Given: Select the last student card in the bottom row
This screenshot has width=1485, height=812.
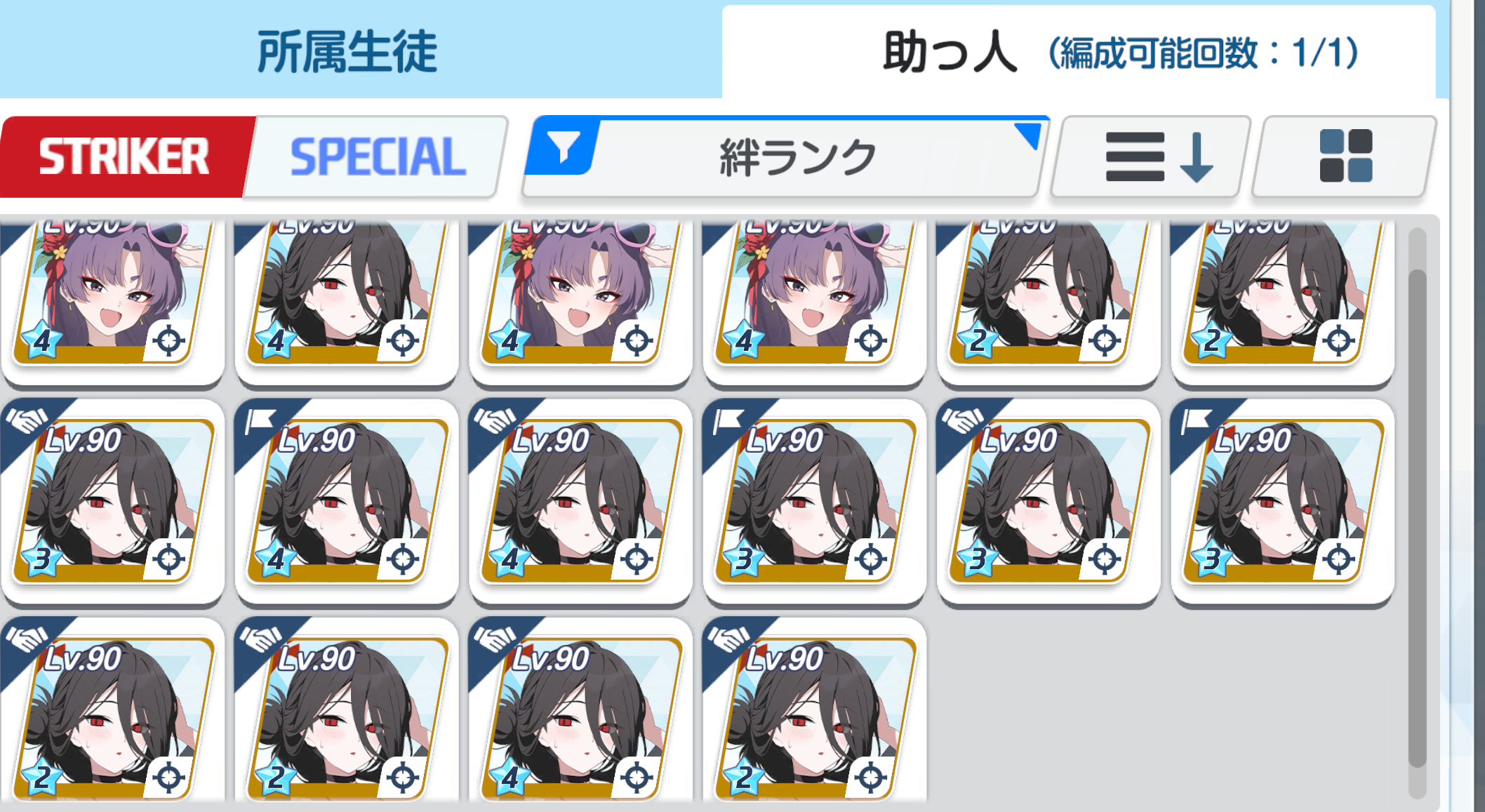Looking at the screenshot, I should (x=815, y=710).
